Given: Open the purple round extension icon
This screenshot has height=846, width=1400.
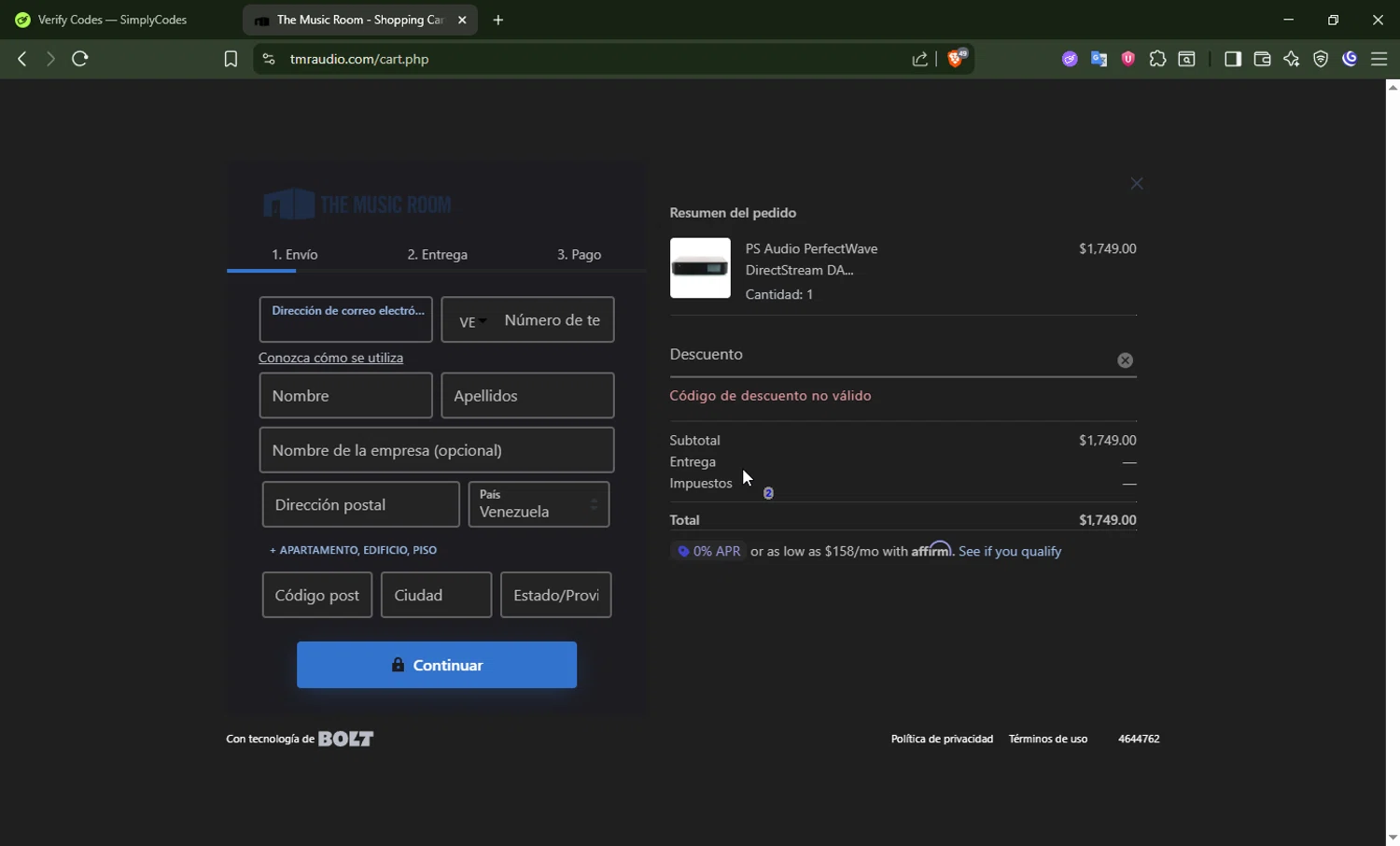Looking at the screenshot, I should point(1070,59).
